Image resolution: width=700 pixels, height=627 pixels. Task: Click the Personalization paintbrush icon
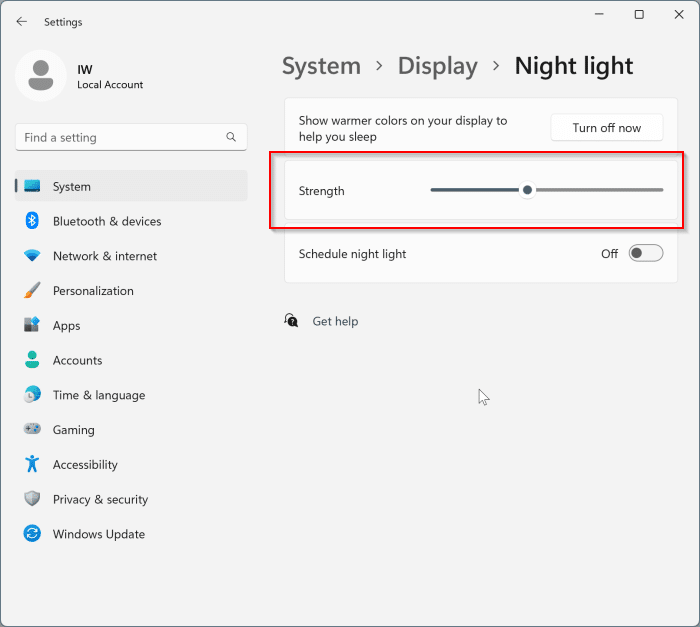pos(32,290)
